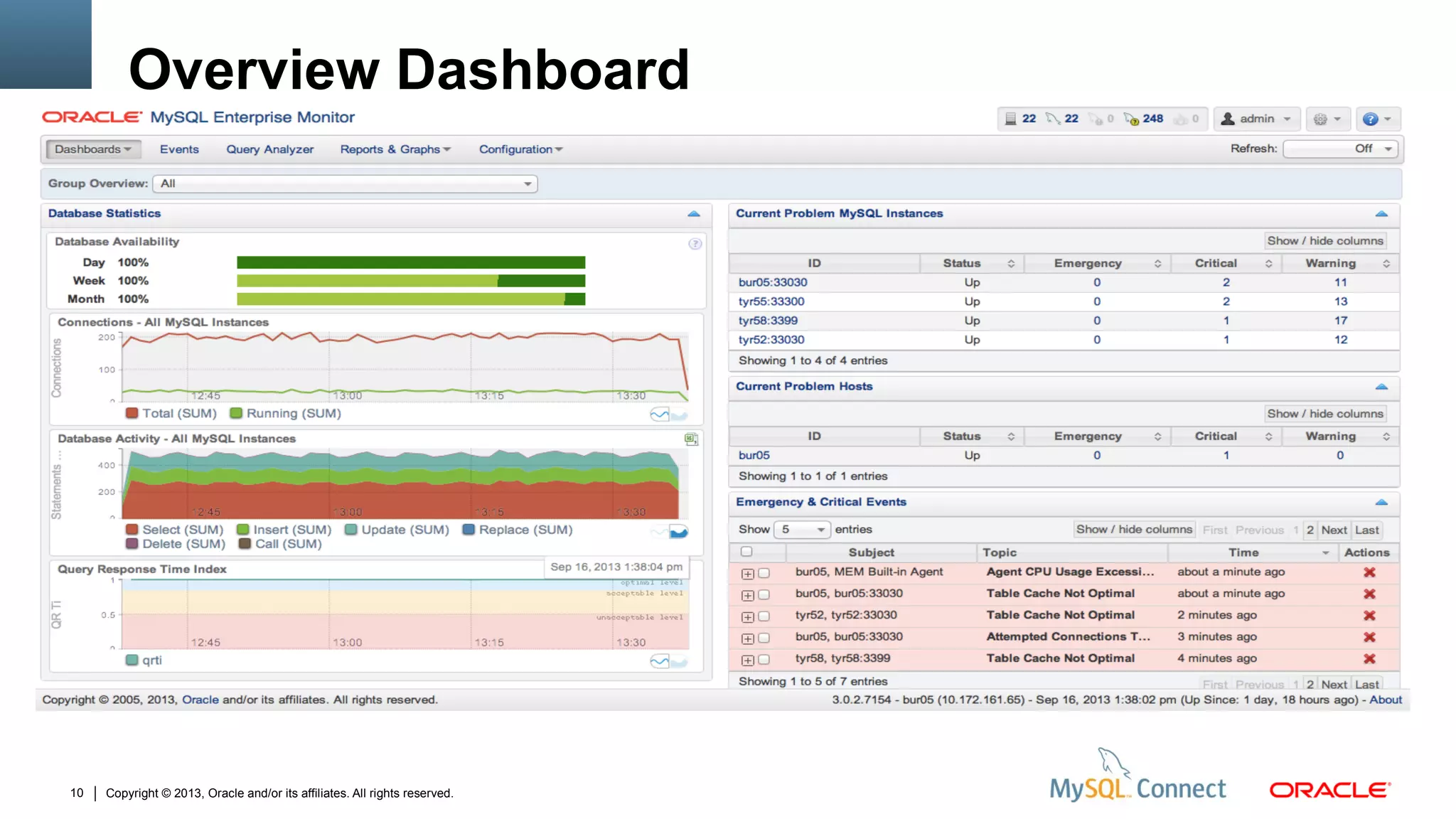Open the bur05 host link
1456x819 pixels.
[x=754, y=456]
